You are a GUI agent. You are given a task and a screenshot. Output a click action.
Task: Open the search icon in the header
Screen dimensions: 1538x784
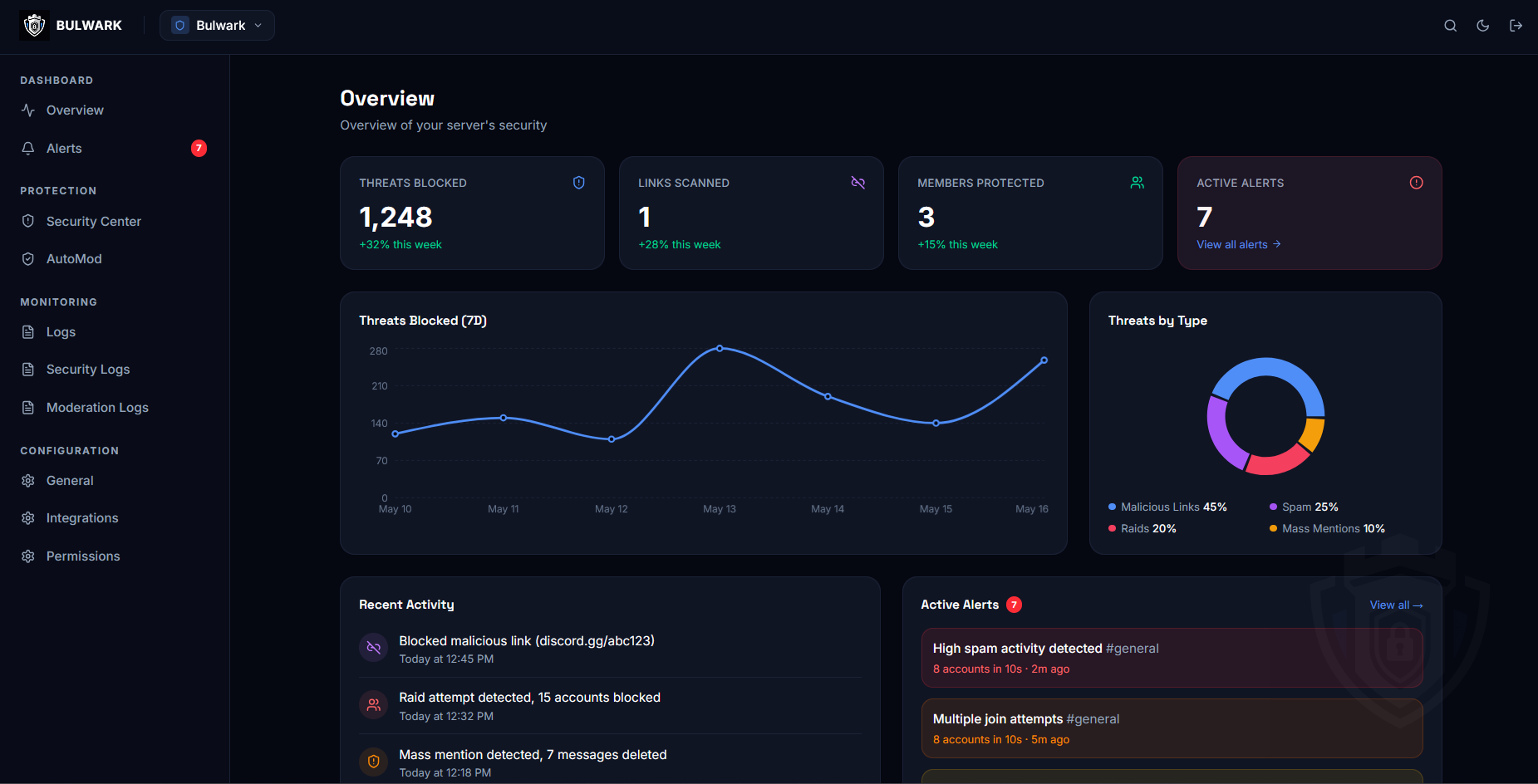[1451, 26]
